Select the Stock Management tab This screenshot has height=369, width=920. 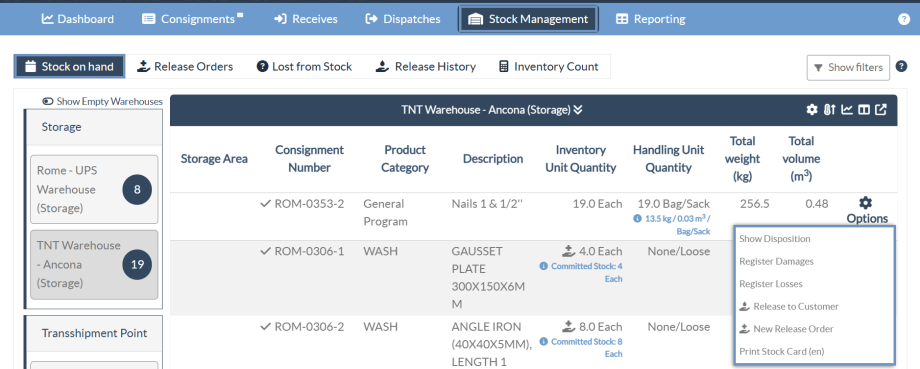[x=528, y=19]
